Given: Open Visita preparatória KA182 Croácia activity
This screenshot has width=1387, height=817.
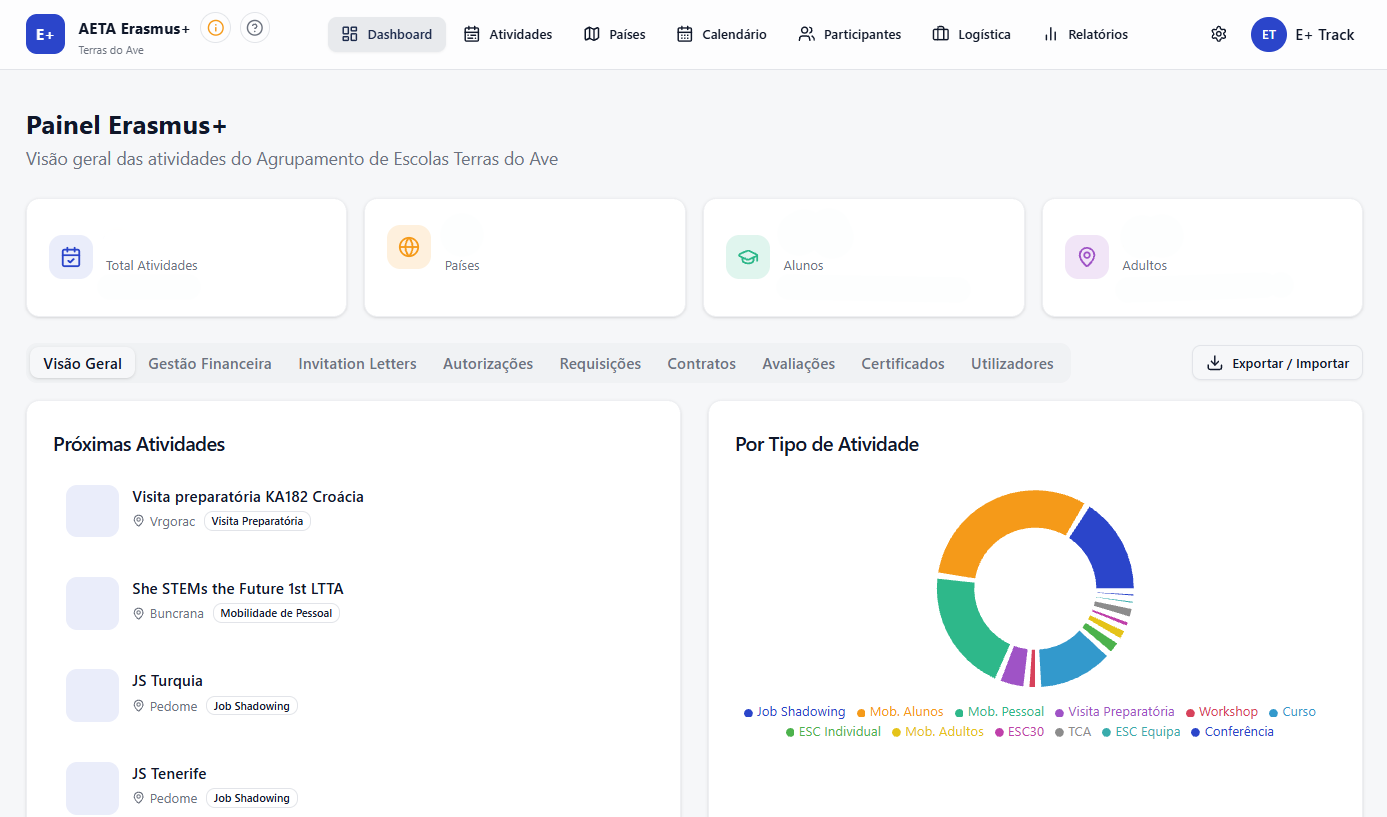Looking at the screenshot, I should pos(248,497).
